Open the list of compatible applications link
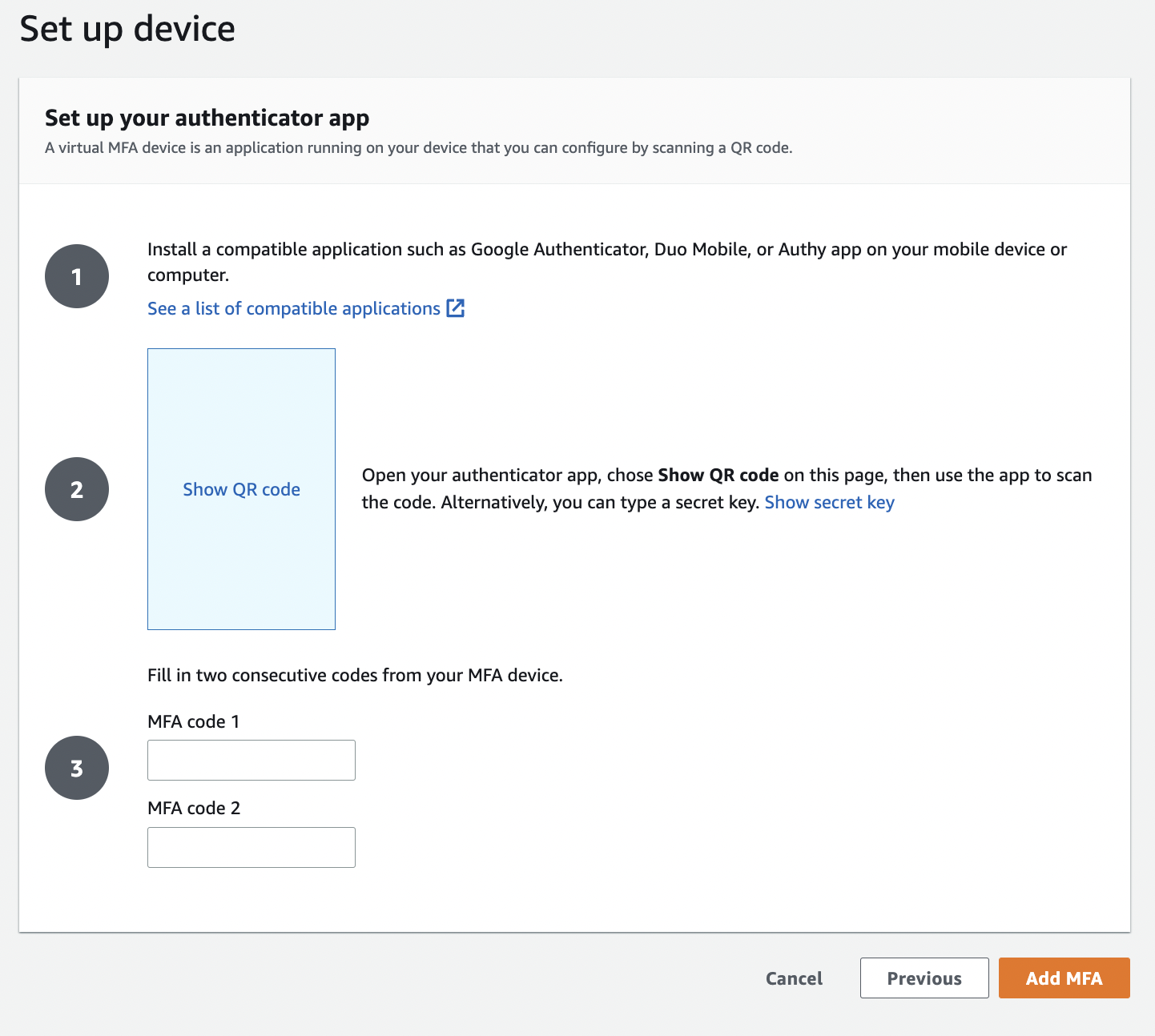The height and width of the screenshot is (1036, 1155). click(293, 308)
